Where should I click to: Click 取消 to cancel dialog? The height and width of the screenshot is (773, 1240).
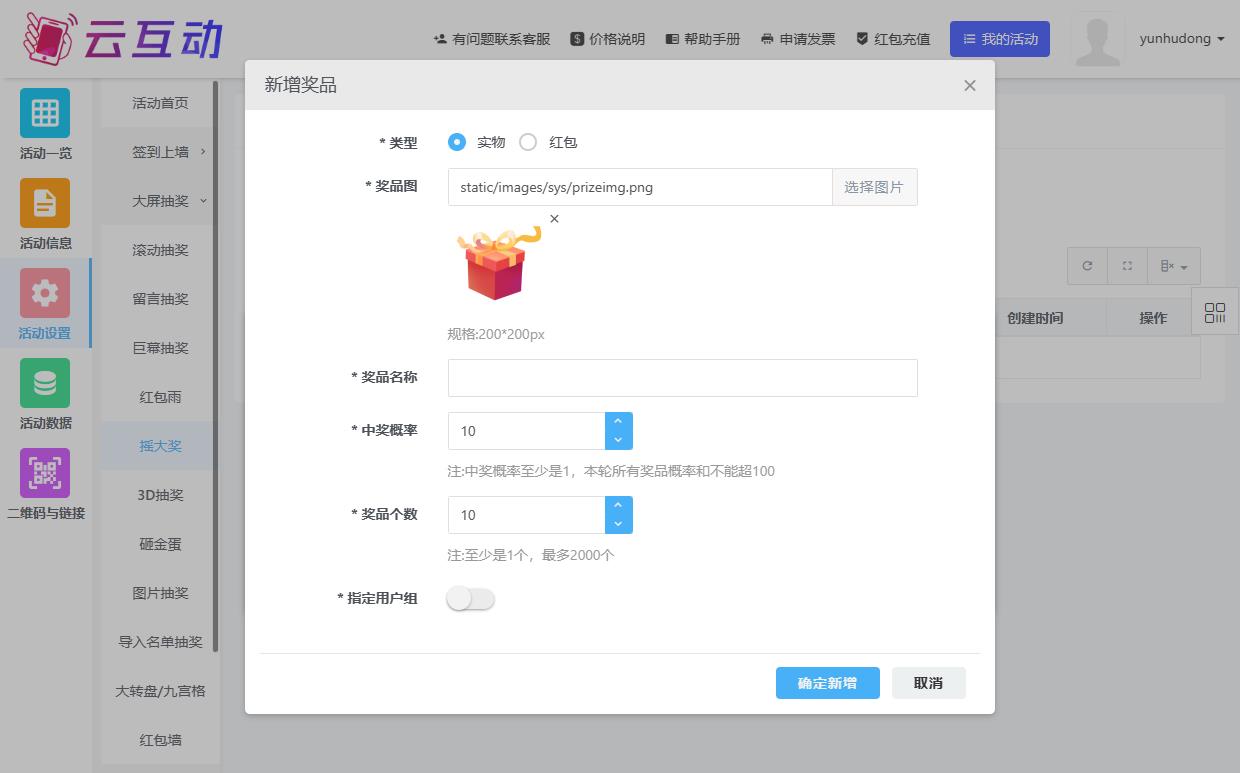(928, 683)
